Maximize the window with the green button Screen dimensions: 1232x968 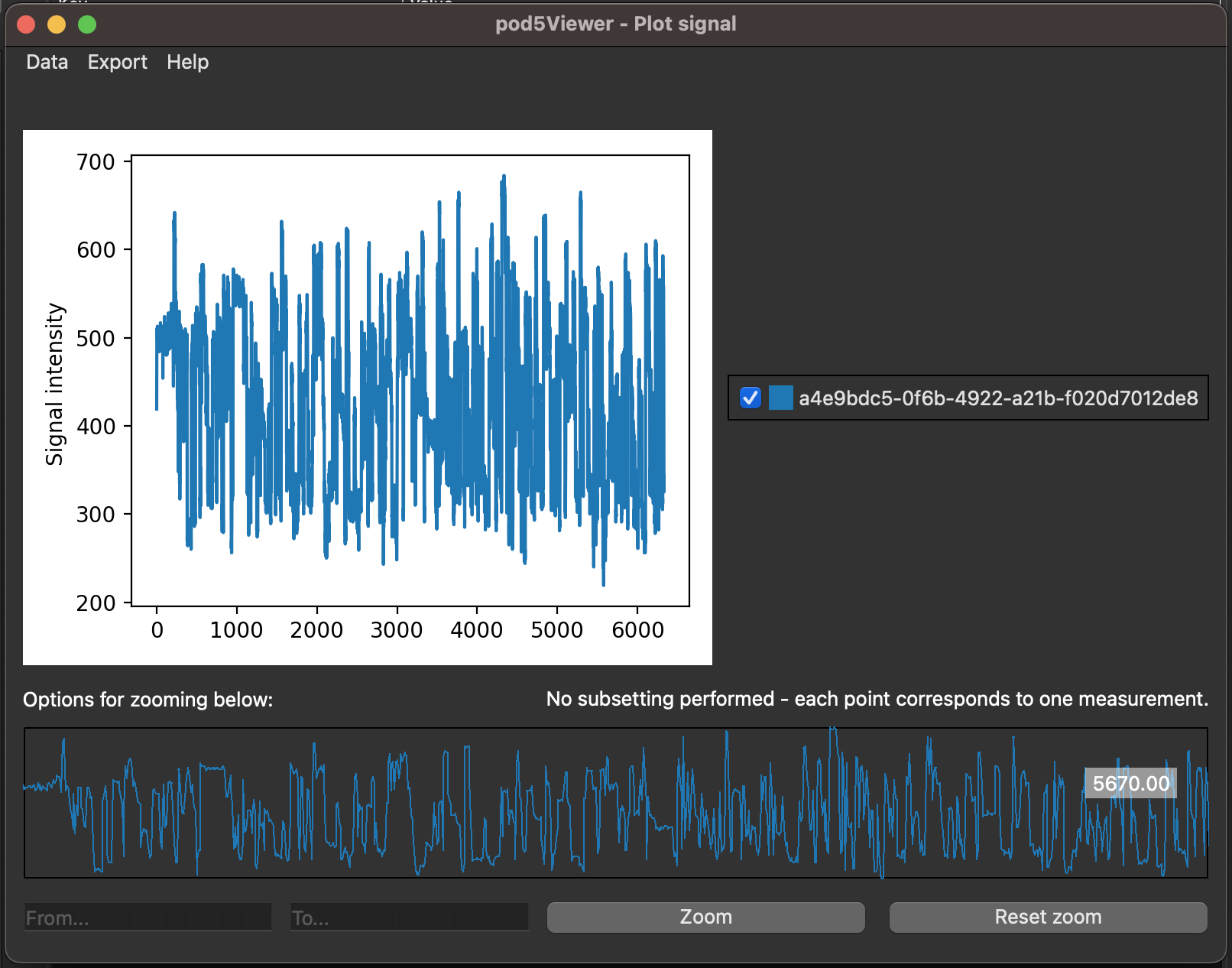(87, 24)
